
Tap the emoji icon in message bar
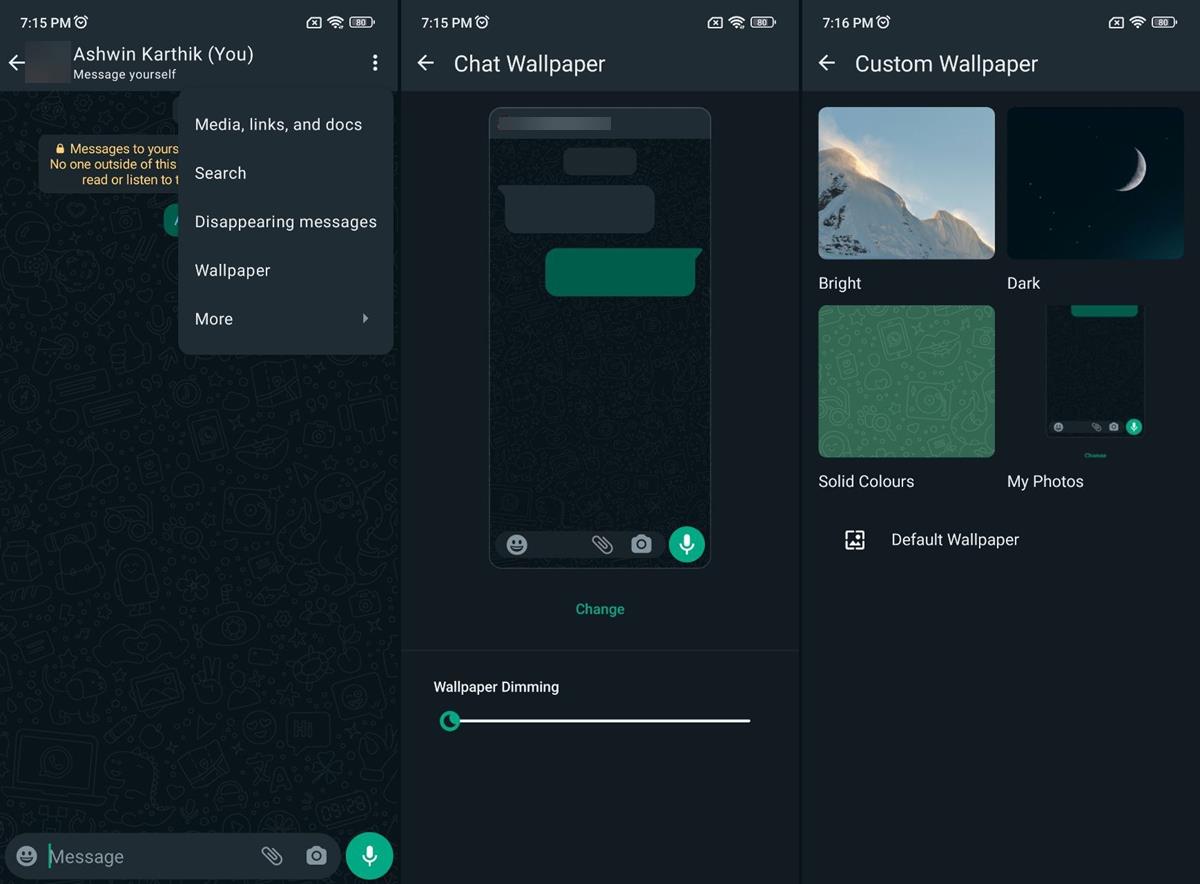pyautogui.click(x=27, y=856)
